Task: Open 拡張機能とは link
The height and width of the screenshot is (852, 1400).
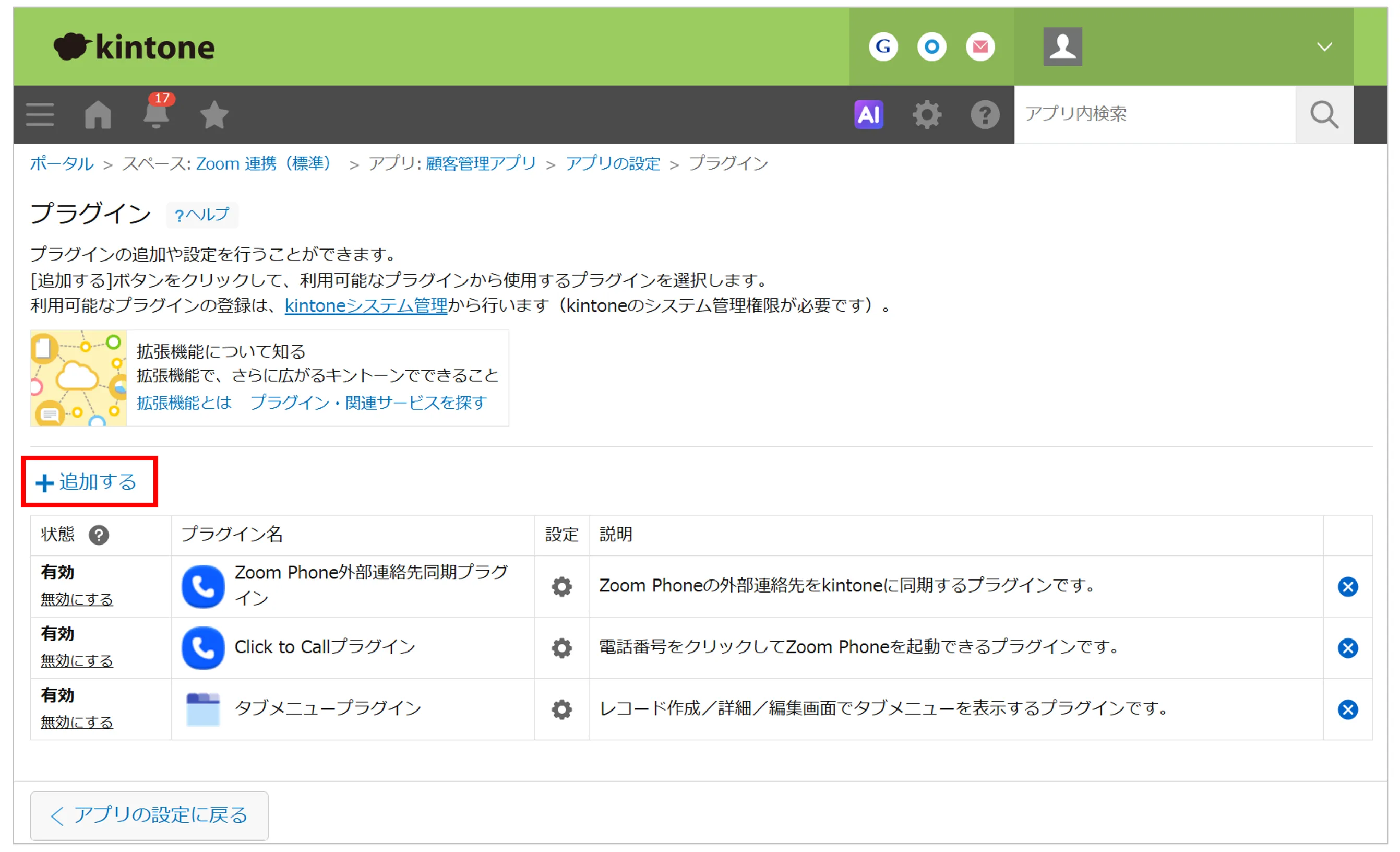Action: [184, 403]
